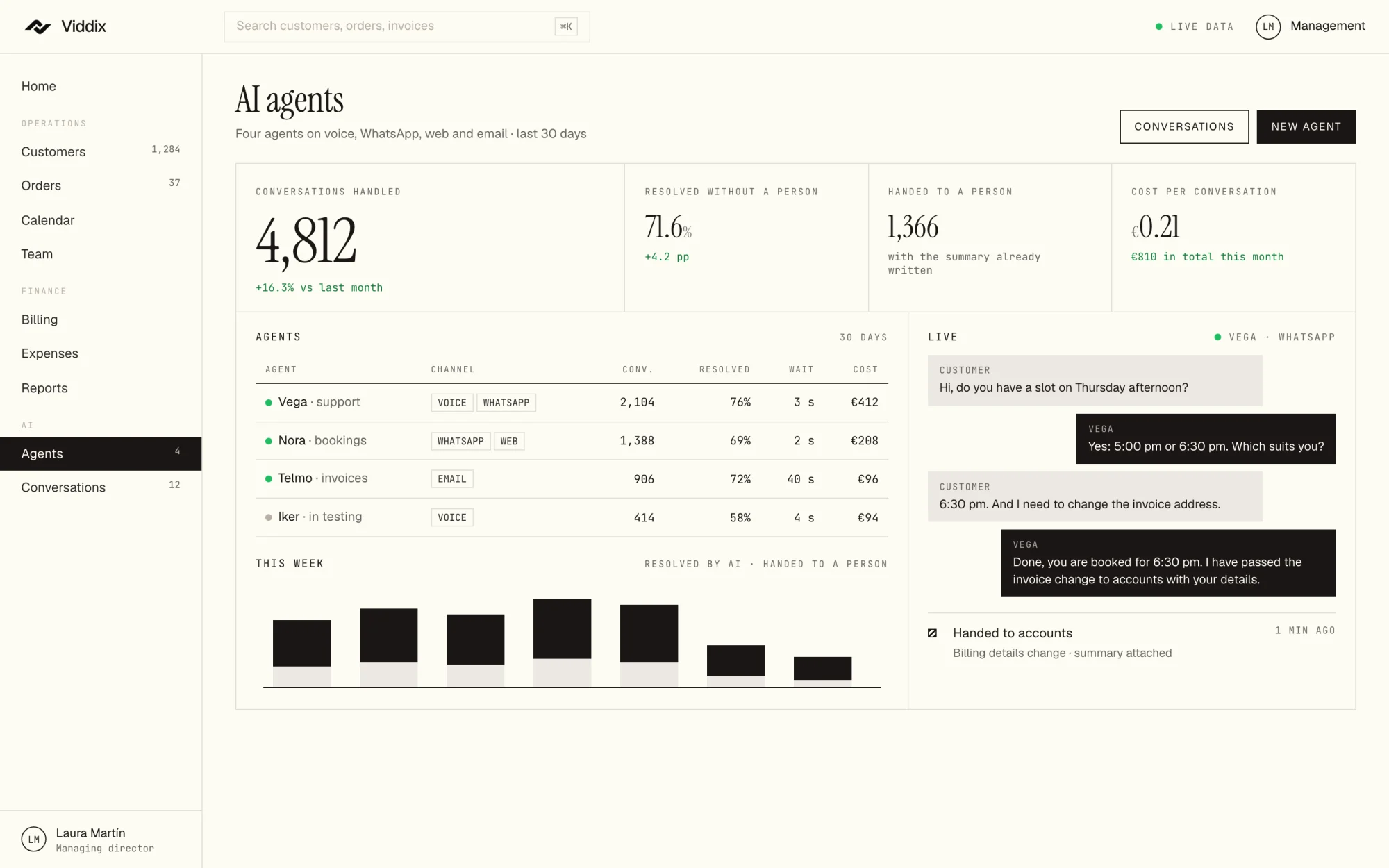Viewport: 1389px width, 868px height.
Task: Click Laura Martín's profile name
Action: click(x=90, y=833)
